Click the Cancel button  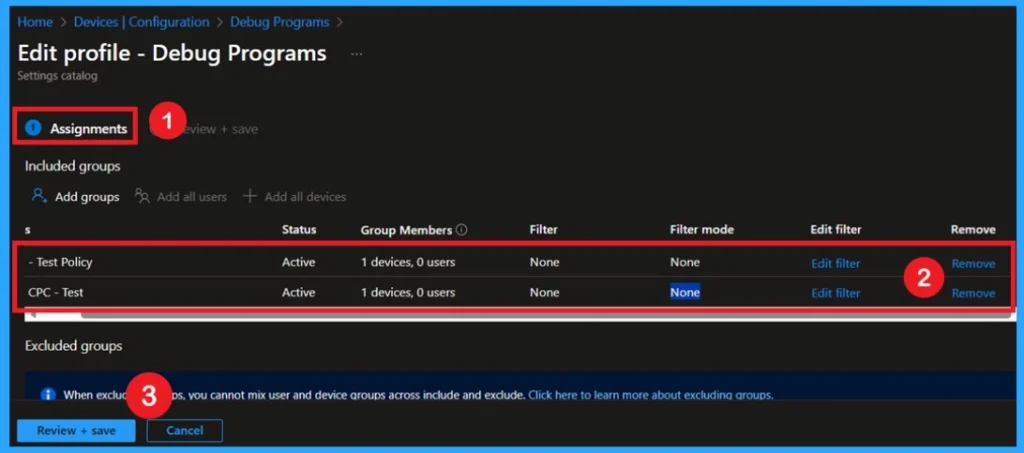[185, 431]
